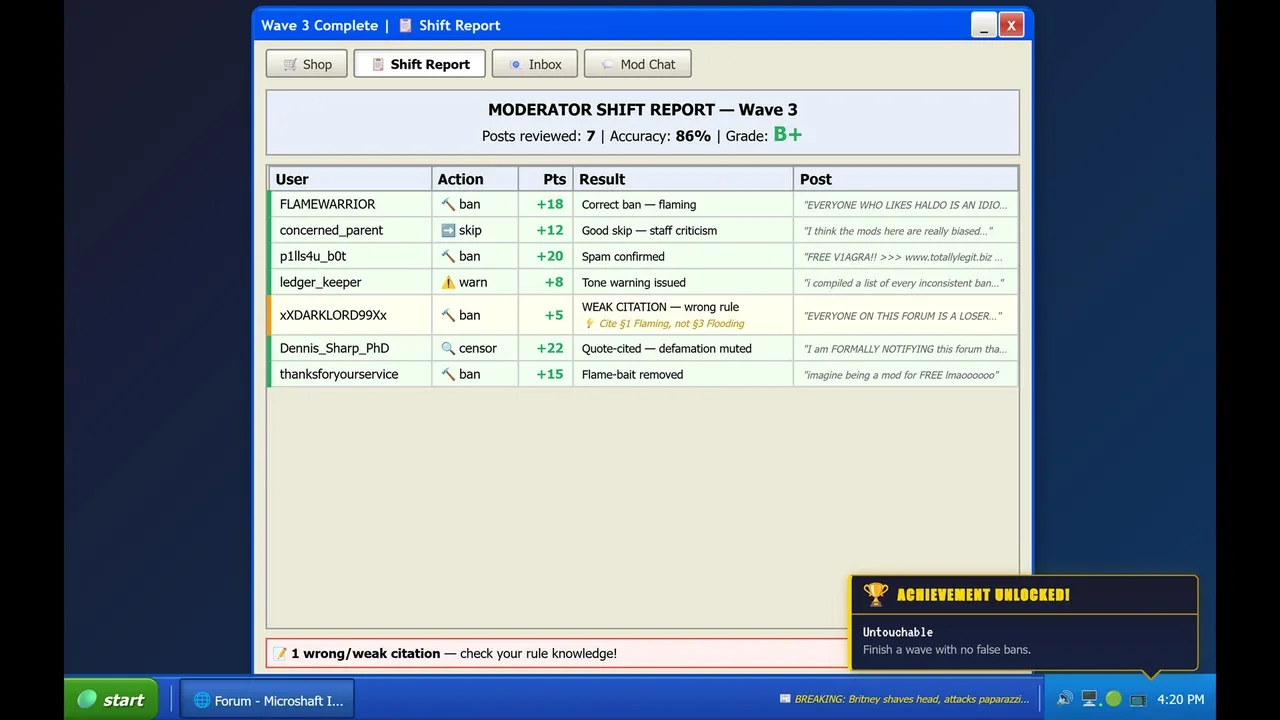The height and width of the screenshot is (720, 1280).
Task: Switch to the Inbox tab
Action: click(534, 64)
